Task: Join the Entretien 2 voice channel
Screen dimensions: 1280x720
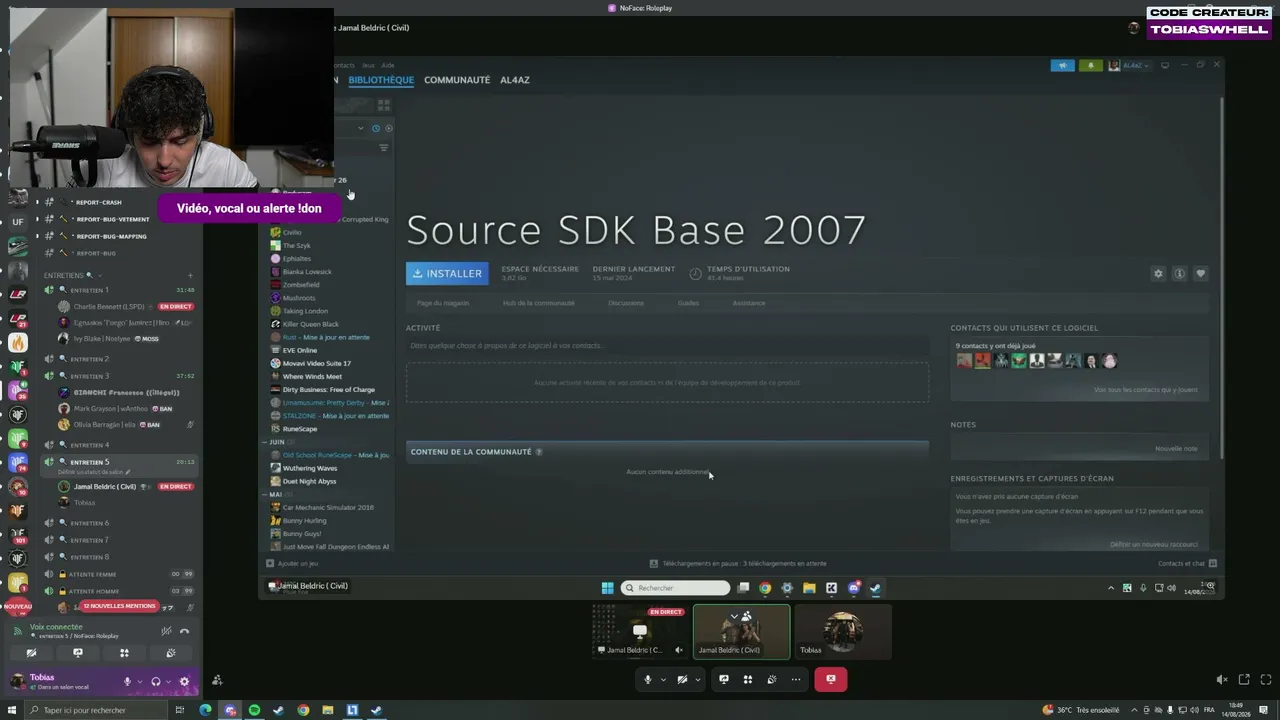Action: (x=90, y=359)
